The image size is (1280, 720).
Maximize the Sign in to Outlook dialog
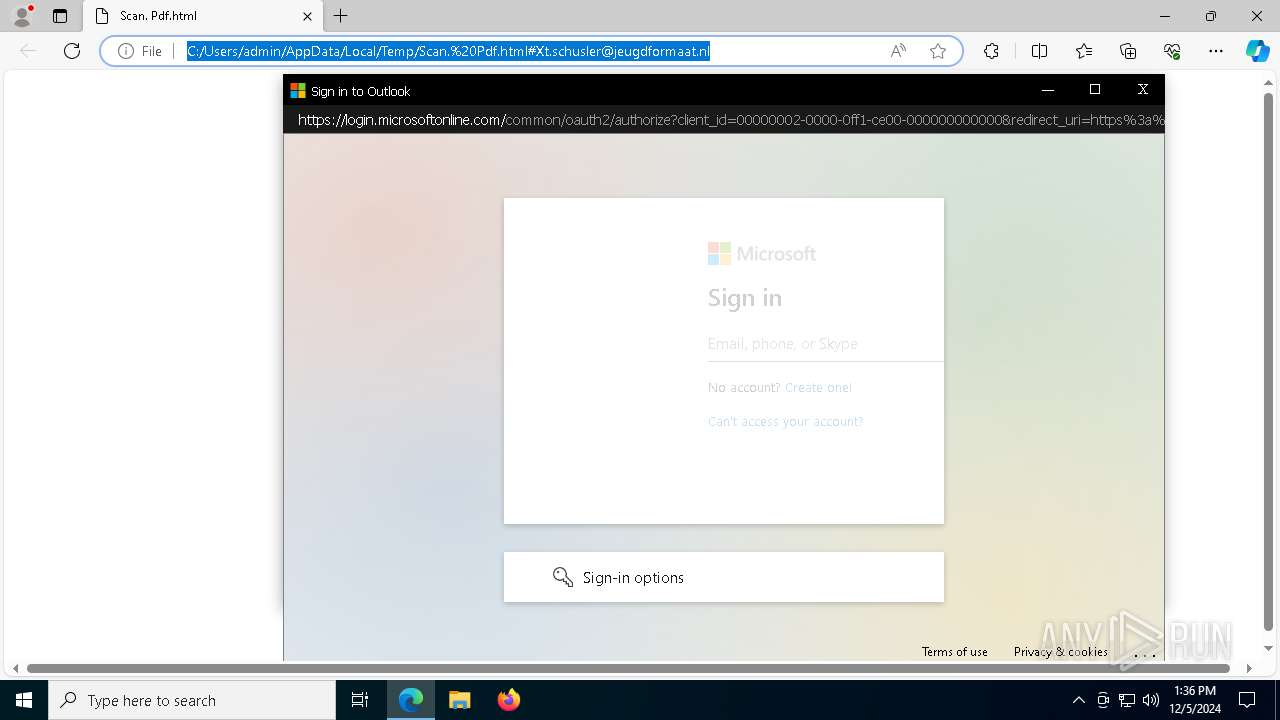1095,90
